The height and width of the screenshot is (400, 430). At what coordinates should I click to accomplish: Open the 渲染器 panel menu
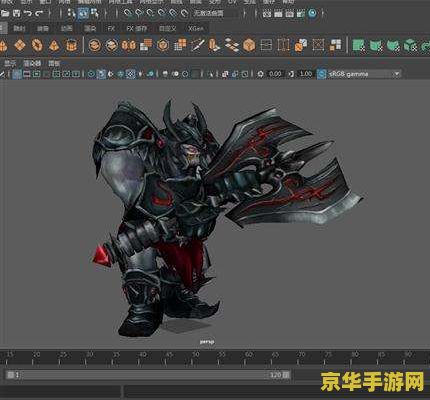[32, 63]
